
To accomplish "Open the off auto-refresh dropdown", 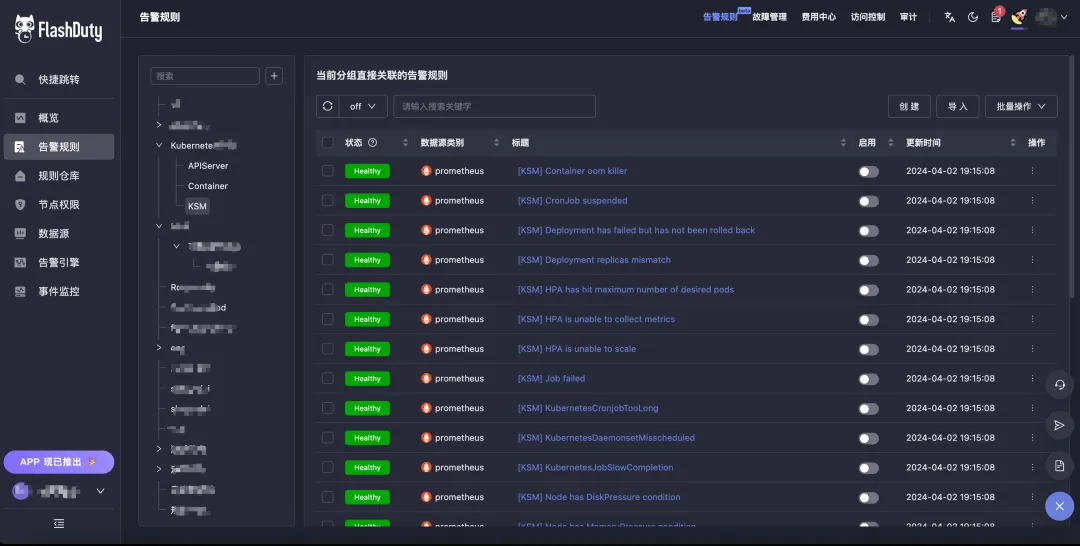I will pos(363,106).
